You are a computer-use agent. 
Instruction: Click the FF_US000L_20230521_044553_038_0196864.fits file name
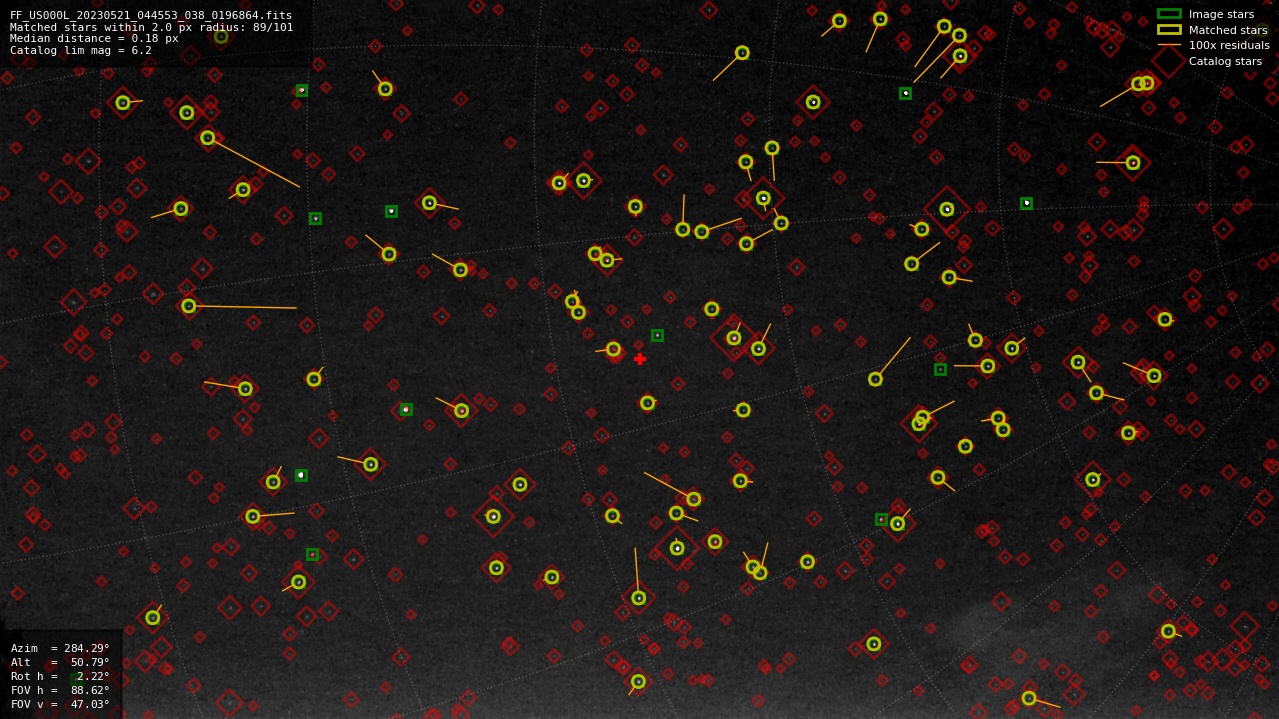[151, 15]
